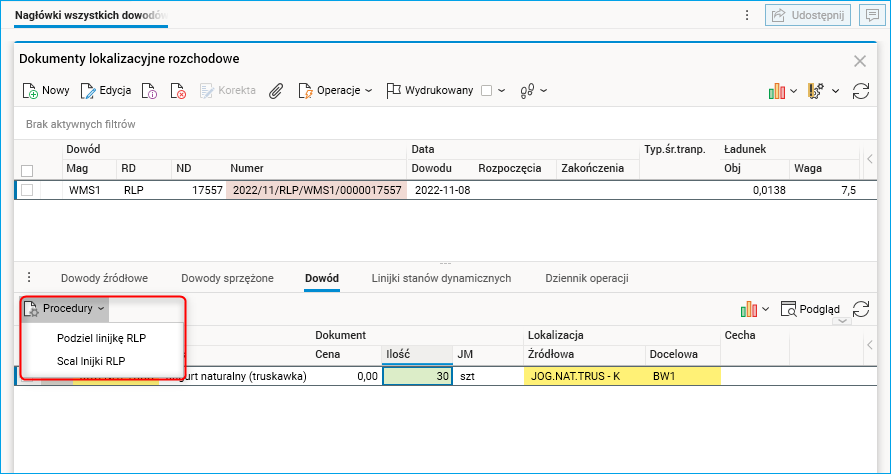Expand the Procedury dropdown

click(x=65, y=309)
